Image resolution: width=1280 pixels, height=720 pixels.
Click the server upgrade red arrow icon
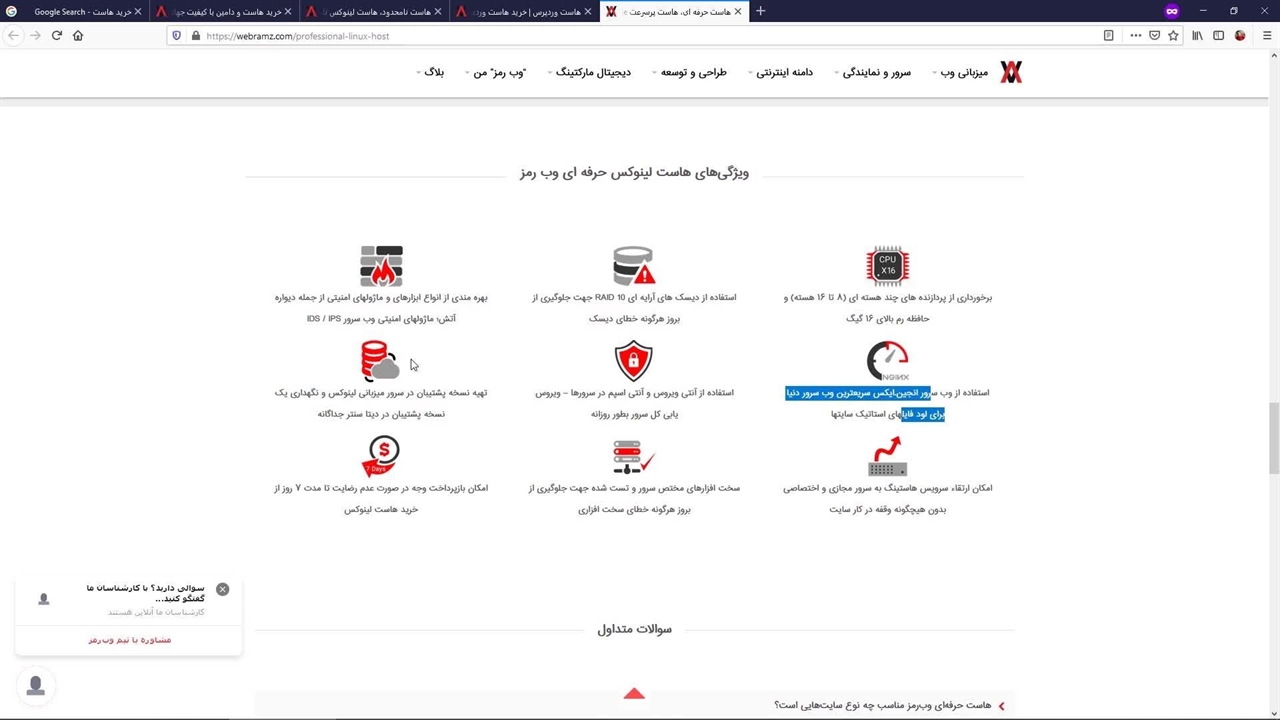point(887,457)
